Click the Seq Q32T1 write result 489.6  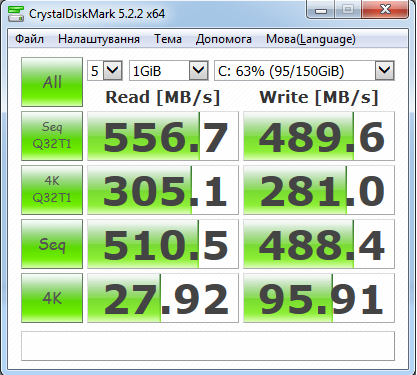coord(319,136)
